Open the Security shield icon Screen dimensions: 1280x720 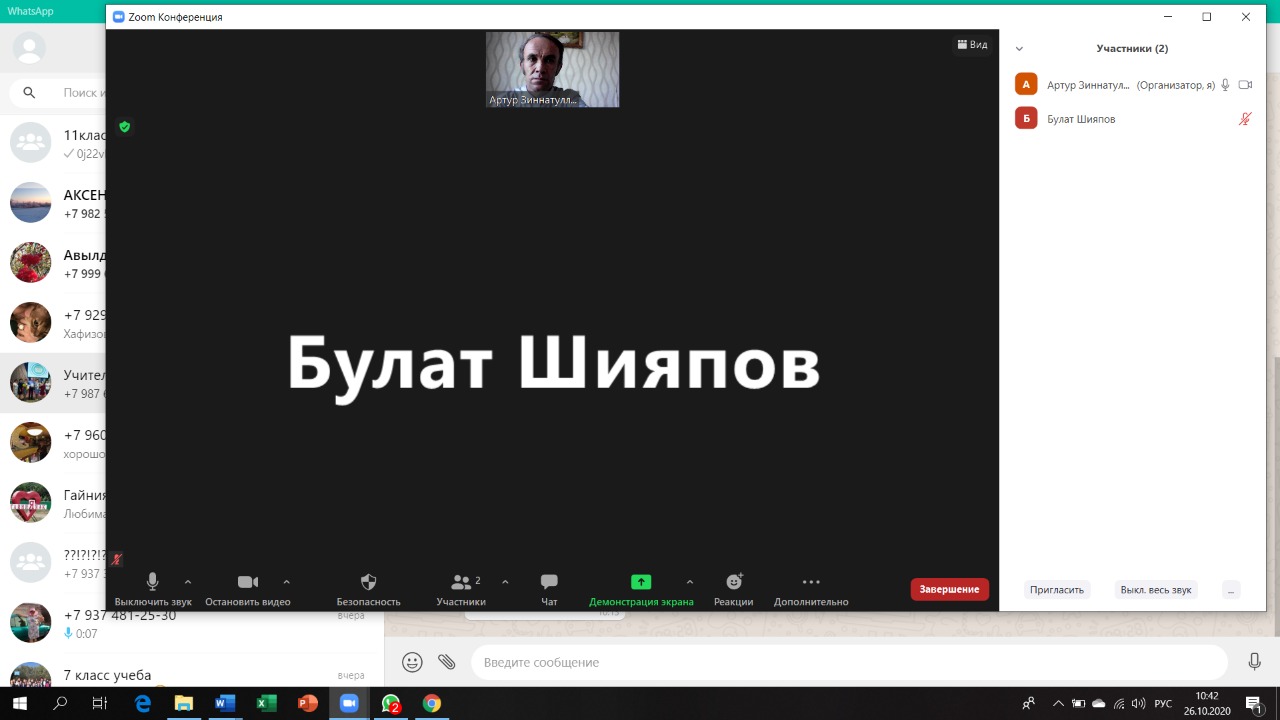click(368, 582)
